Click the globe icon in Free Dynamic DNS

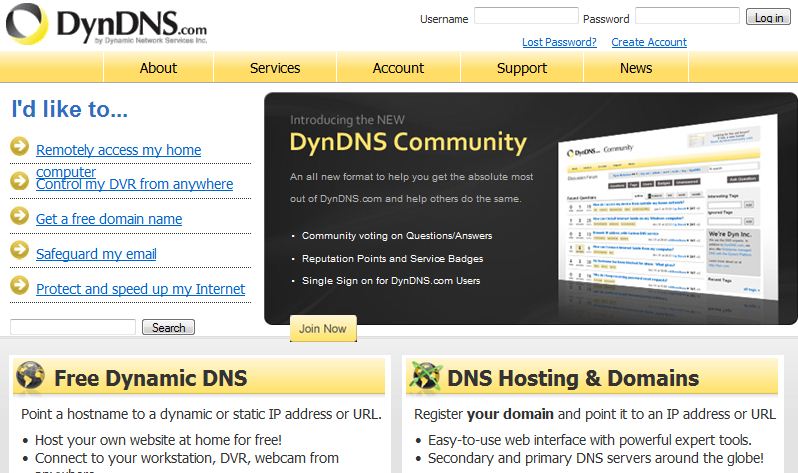coord(30,376)
